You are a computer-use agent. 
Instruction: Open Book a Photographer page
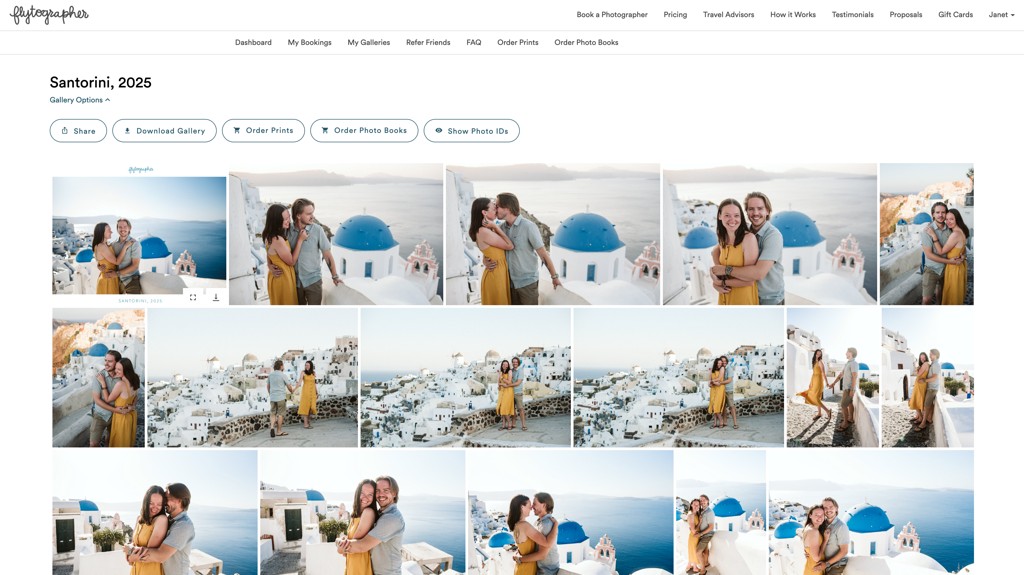(x=612, y=14)
